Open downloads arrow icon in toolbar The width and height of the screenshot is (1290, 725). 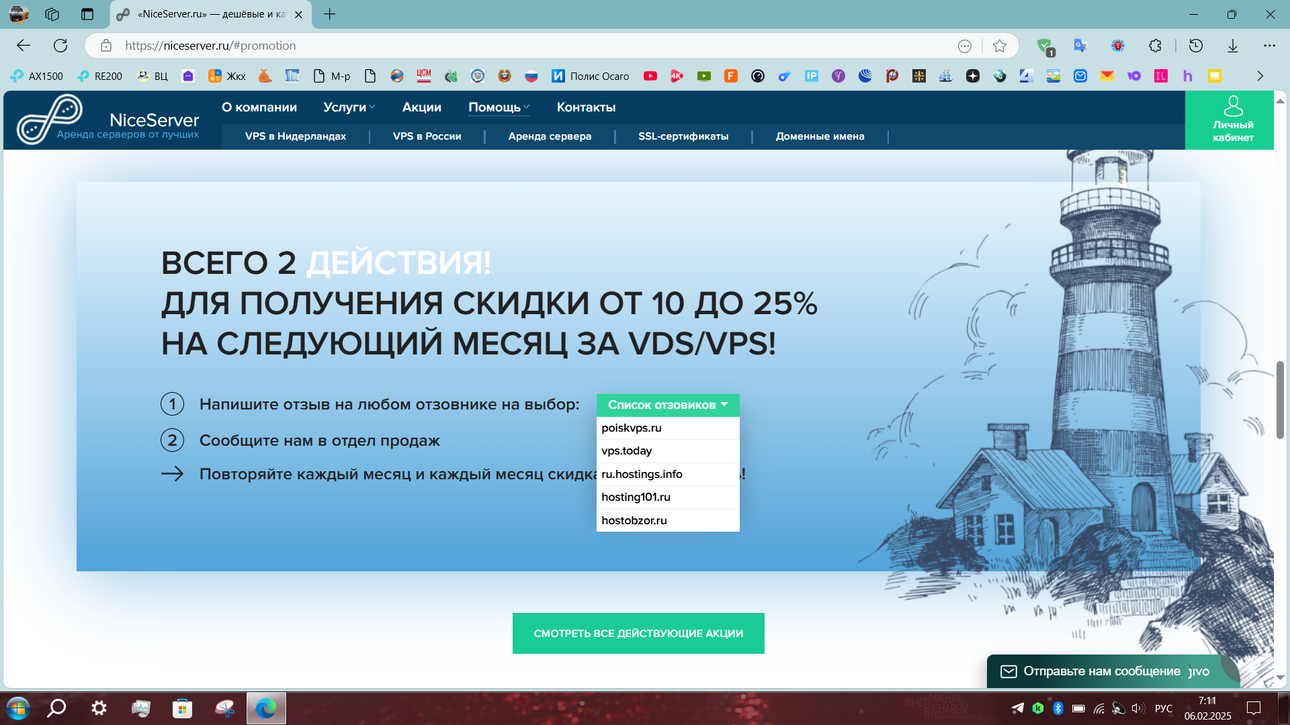click(1233, 46)
